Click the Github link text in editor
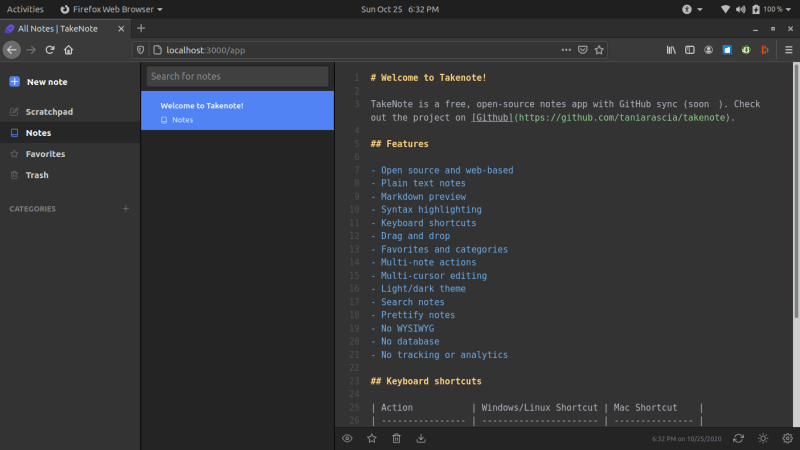 [x=492, y=117]
